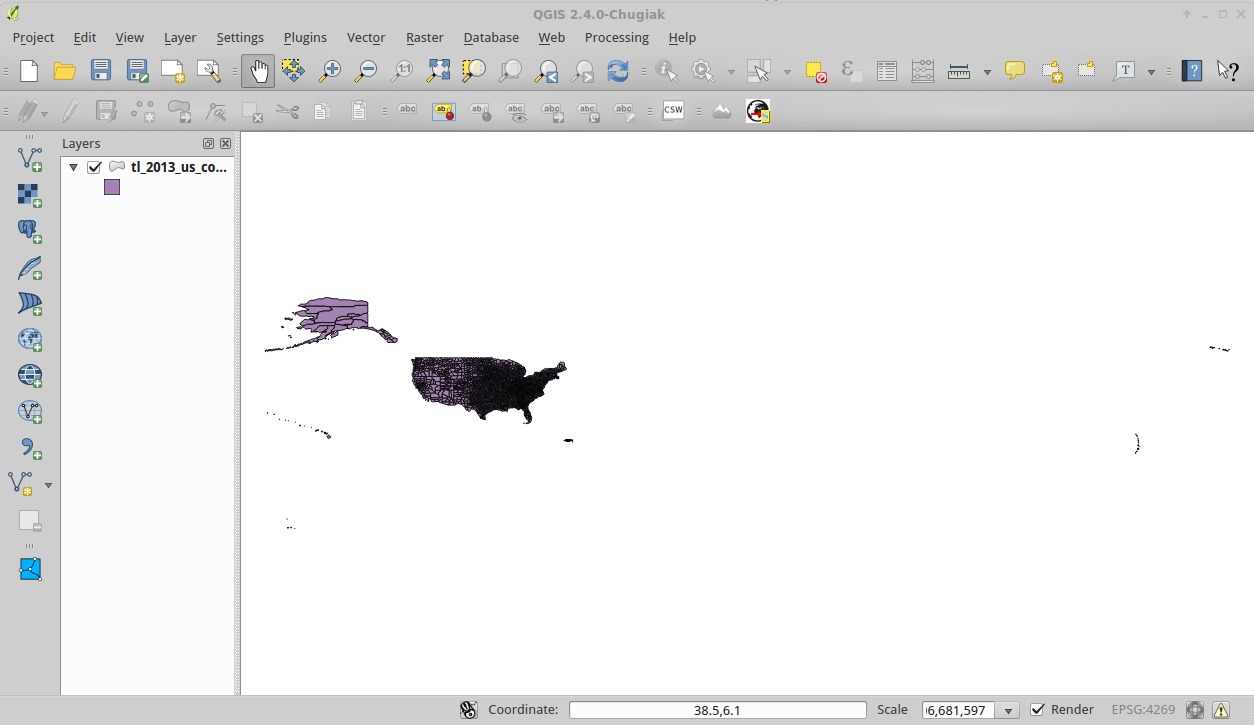Image resolution: width=1254 pixels, height=725 pixels.
Task: Collapse the tl_2013_us layer tree arrow
Action: (x=74, y=167)
